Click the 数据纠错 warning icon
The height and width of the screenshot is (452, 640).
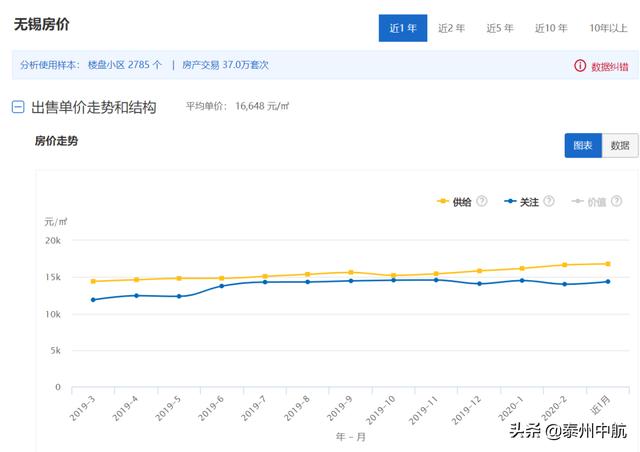pos(580,66)
